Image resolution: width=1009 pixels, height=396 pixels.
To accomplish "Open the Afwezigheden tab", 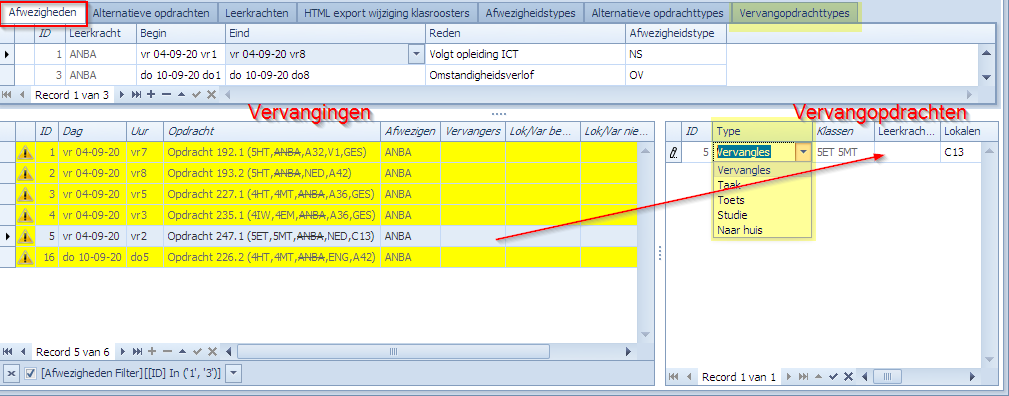I will [43, 12].
